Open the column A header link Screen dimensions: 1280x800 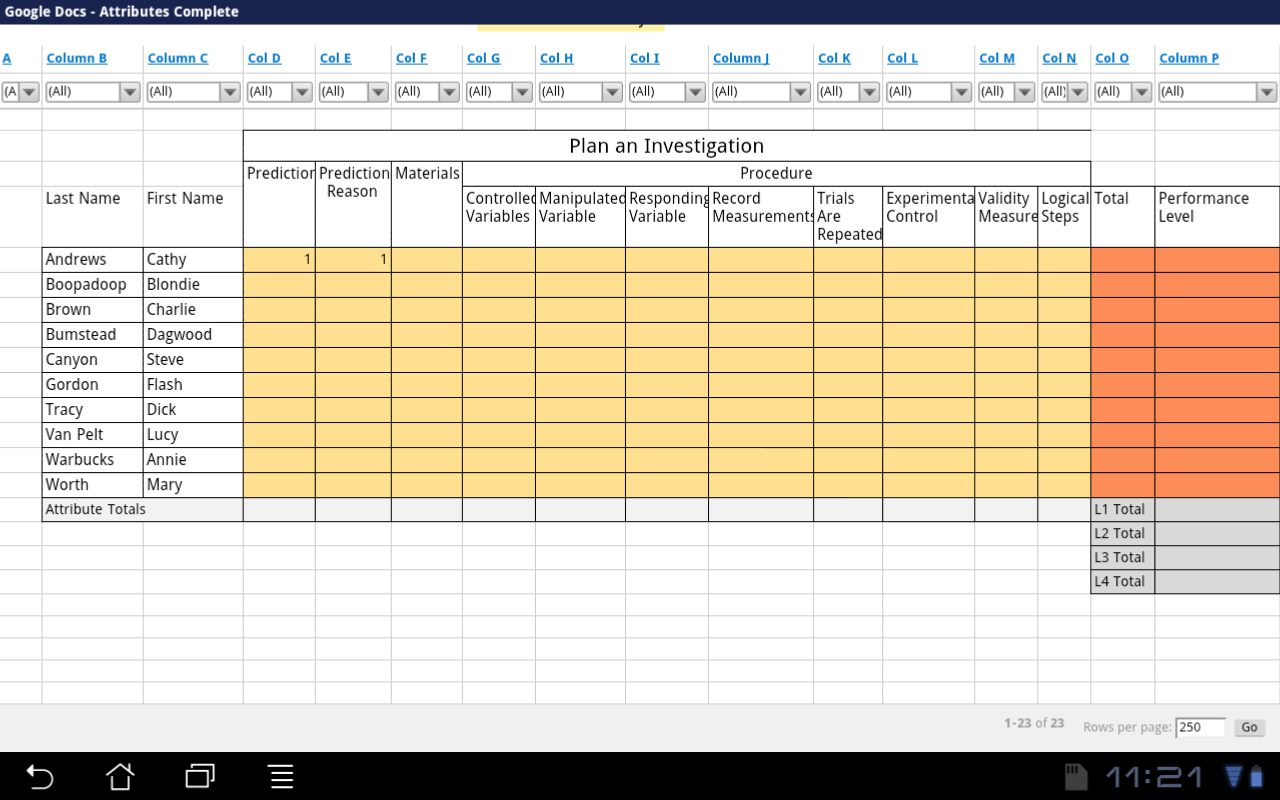(7, 58)
